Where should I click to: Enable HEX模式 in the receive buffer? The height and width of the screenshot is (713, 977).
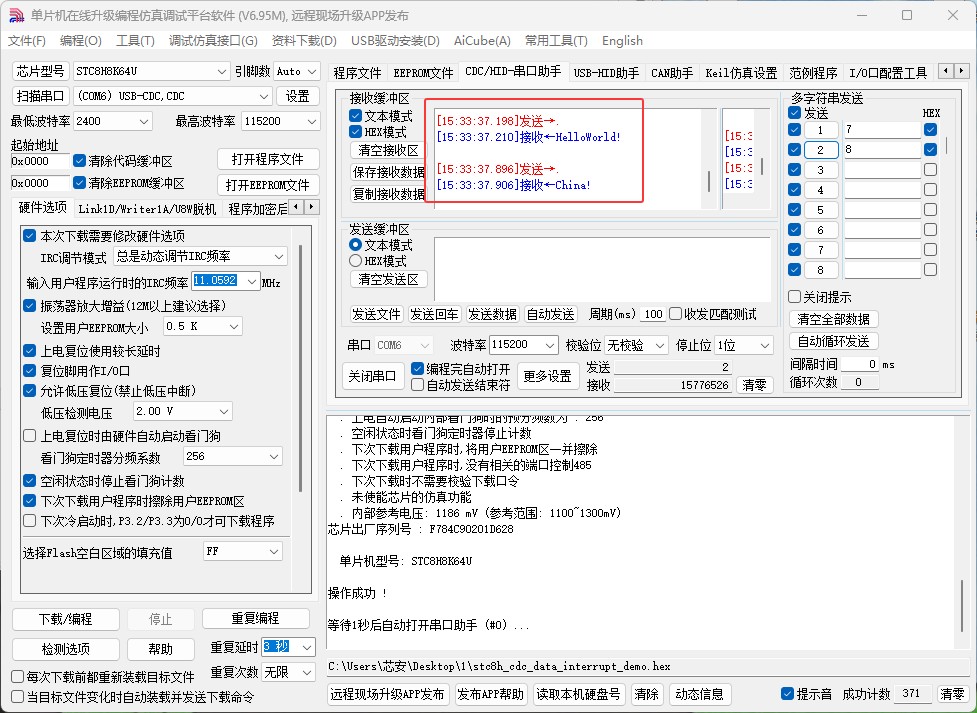[x=356, y=132]
